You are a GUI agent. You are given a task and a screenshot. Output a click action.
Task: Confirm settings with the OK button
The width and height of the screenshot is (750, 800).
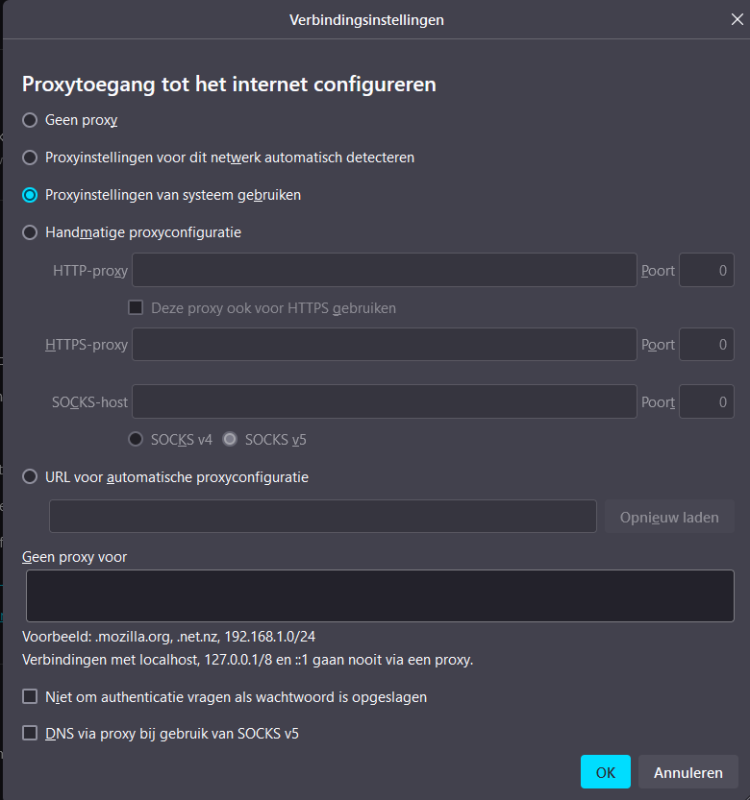[605, 772]
